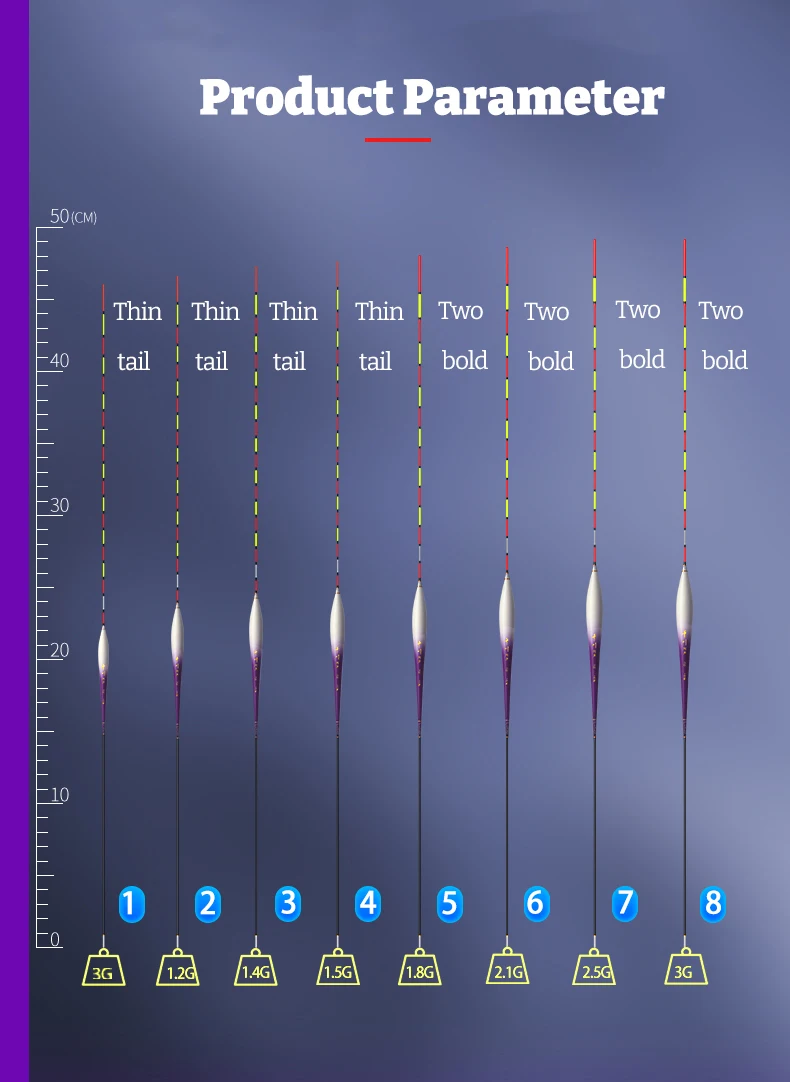Screen dimensions: 790x1082
Task: Select the 3G weight icon below float 1
Action: (103, 968)
